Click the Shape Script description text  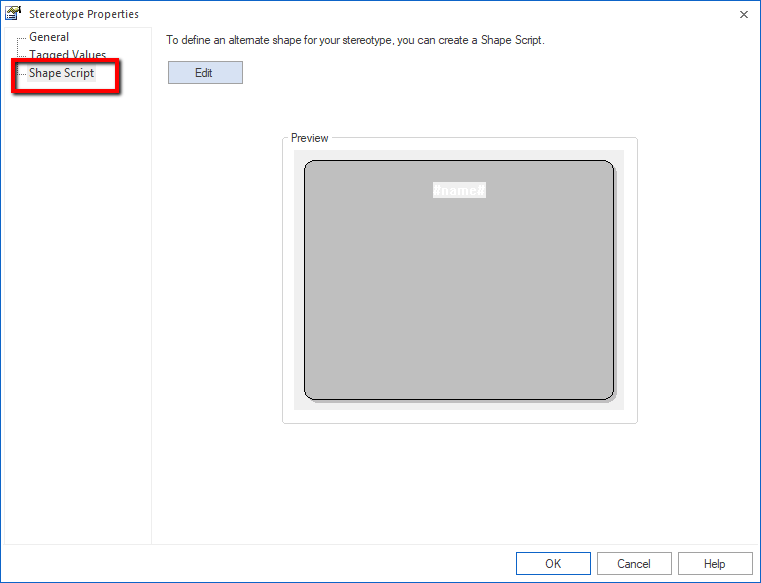355,41
